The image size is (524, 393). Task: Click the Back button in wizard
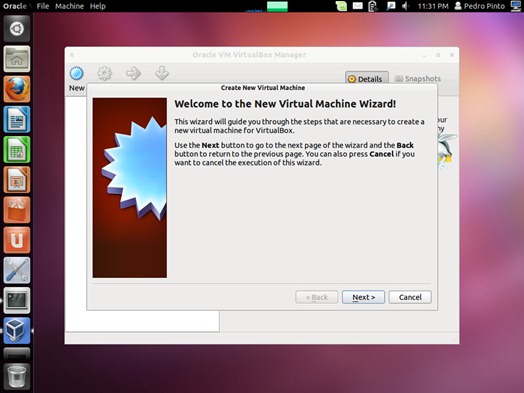click(316, 297)
